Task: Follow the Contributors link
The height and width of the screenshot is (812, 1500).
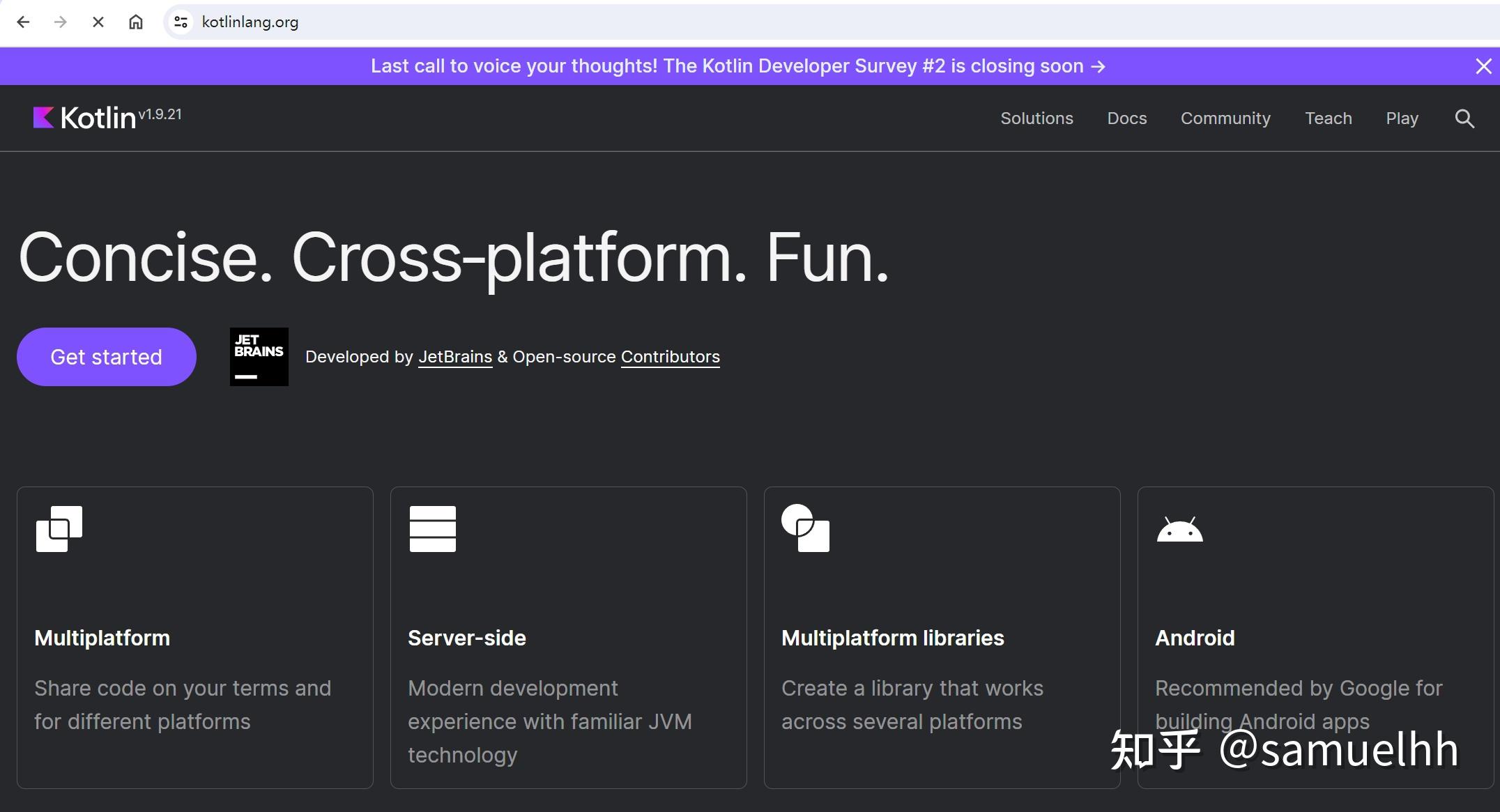Action: [x=670, y=357]
